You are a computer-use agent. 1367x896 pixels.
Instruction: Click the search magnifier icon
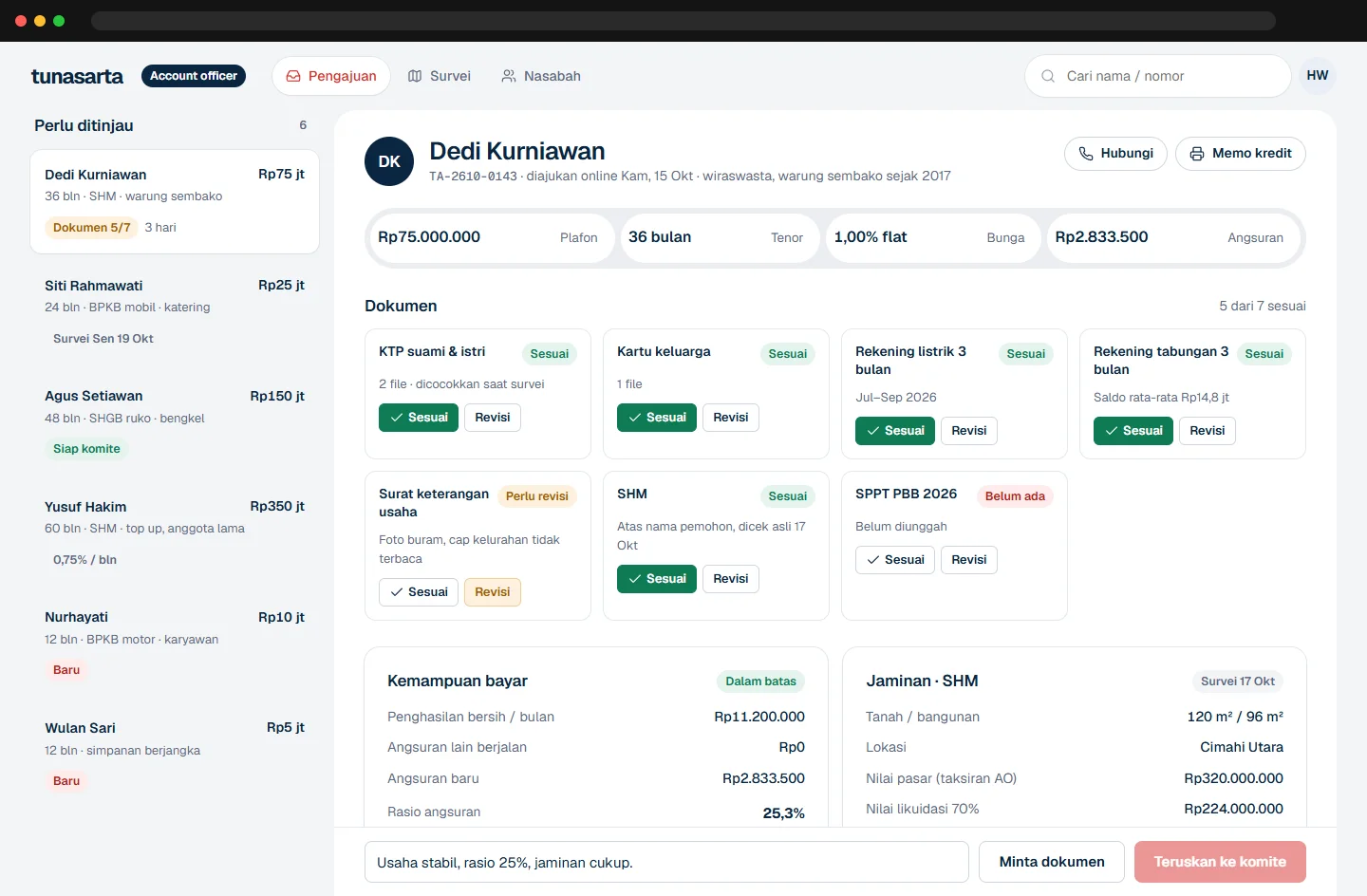tap(1048, 76)
